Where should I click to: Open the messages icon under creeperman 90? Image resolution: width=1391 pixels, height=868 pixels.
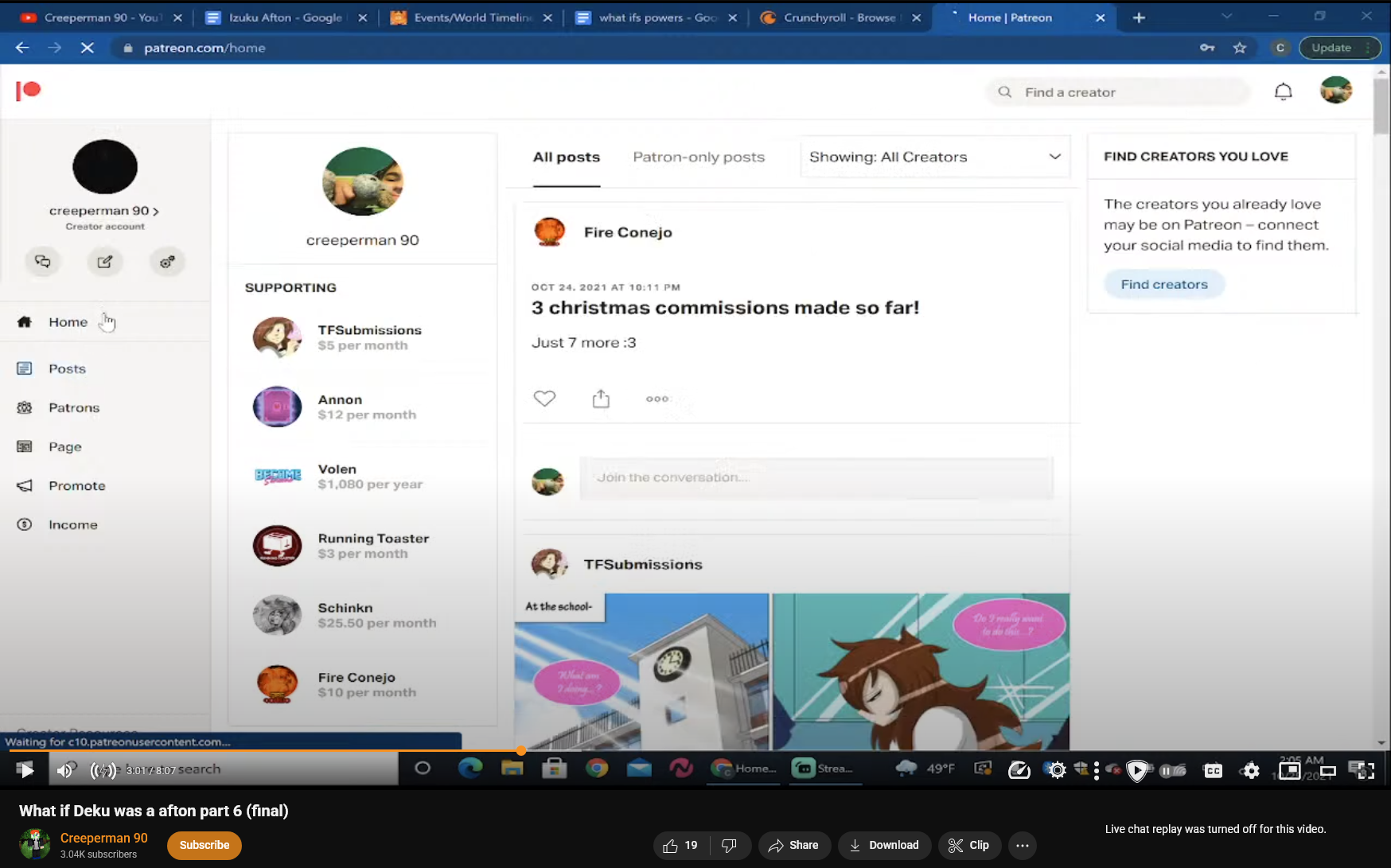point(43,262)
